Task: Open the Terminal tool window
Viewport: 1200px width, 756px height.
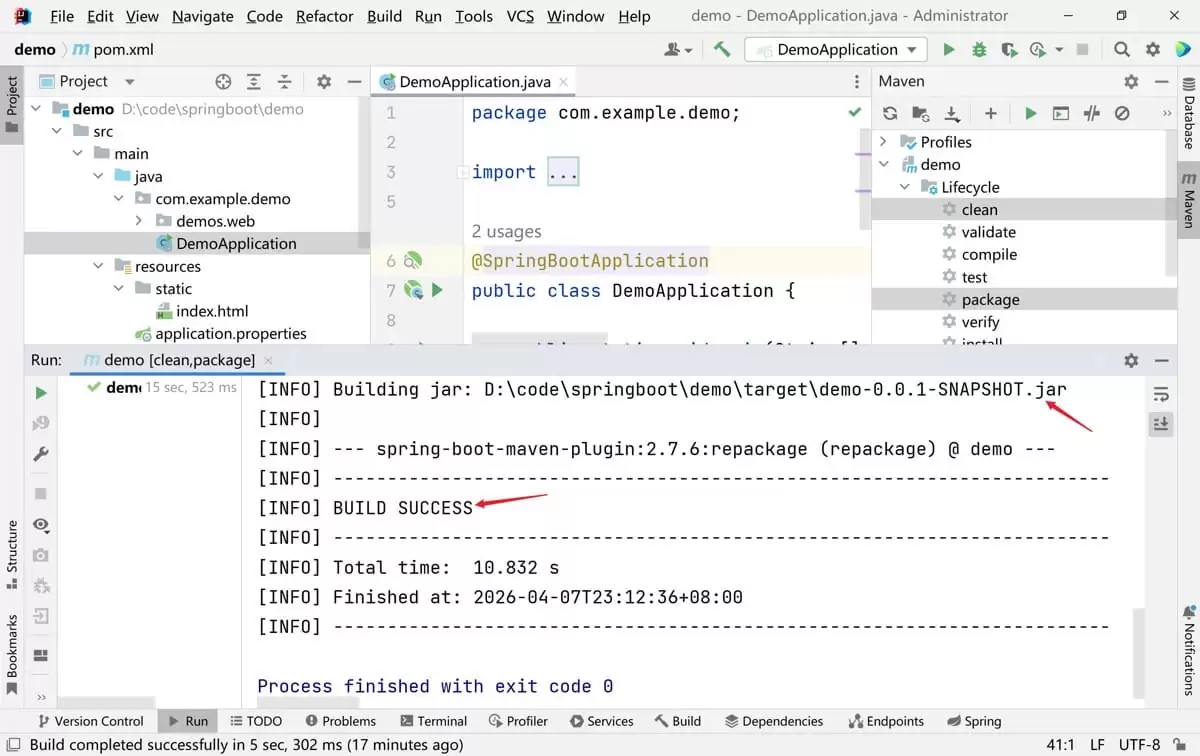Action: (433, 721)
